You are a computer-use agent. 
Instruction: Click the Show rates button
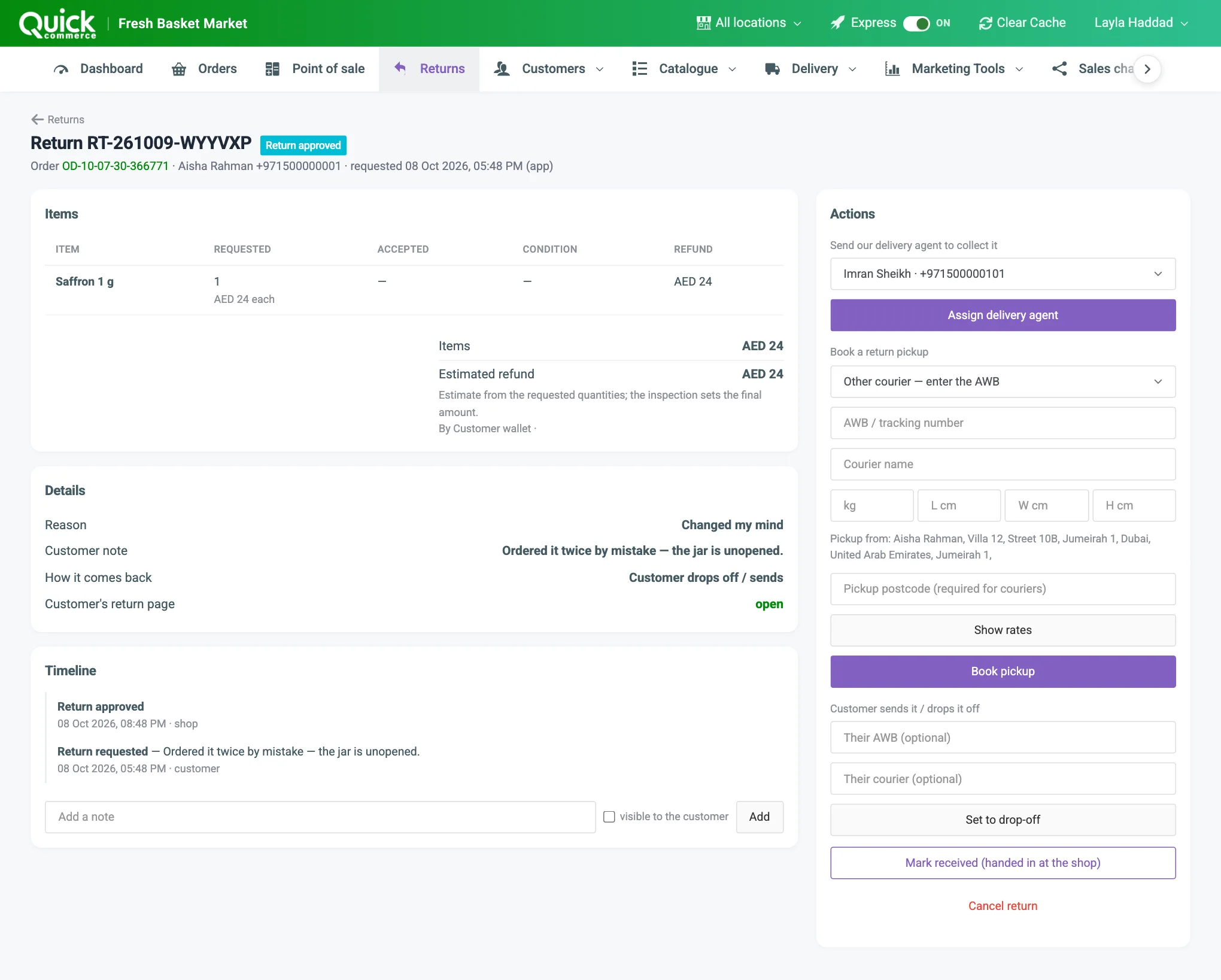pyautogui.click(x=1003, y=630)
